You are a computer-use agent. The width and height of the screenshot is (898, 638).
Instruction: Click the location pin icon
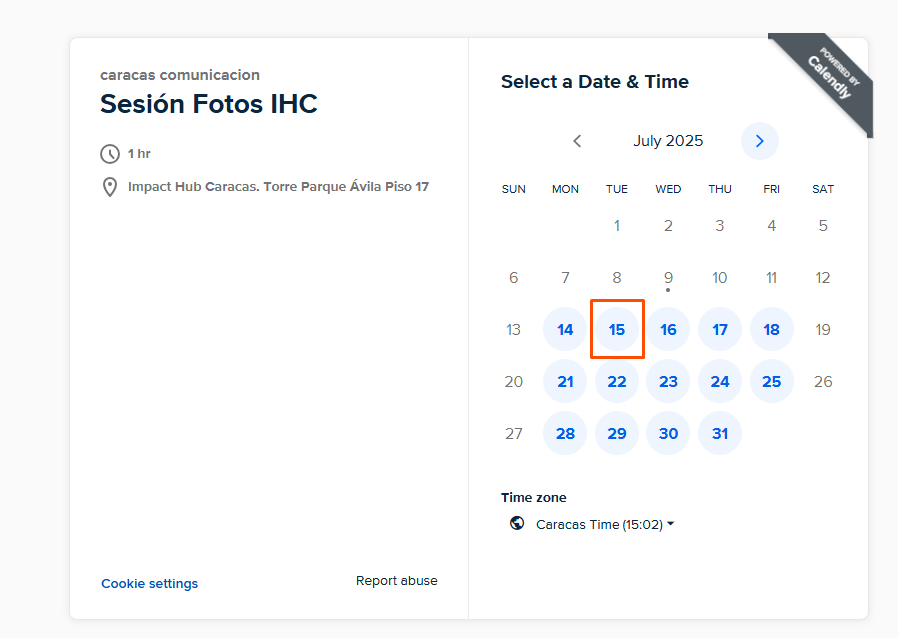point(110,187)
